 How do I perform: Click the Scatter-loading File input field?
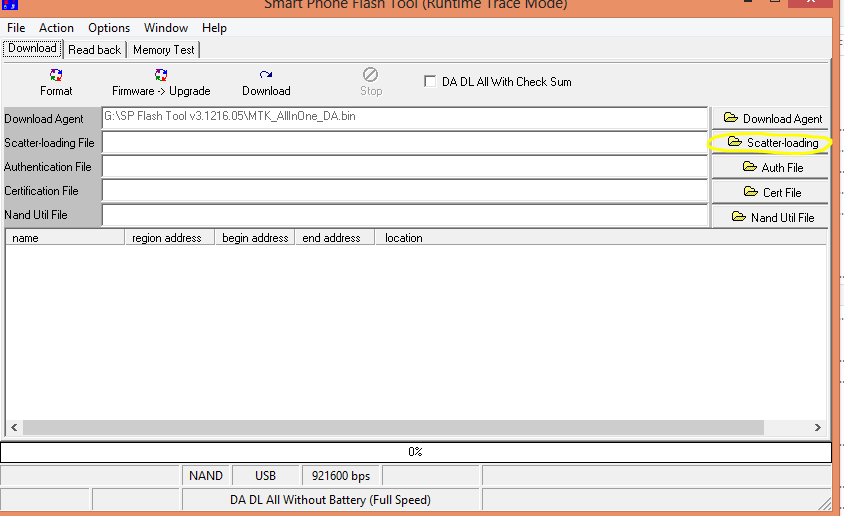click(x=405, y=143)
